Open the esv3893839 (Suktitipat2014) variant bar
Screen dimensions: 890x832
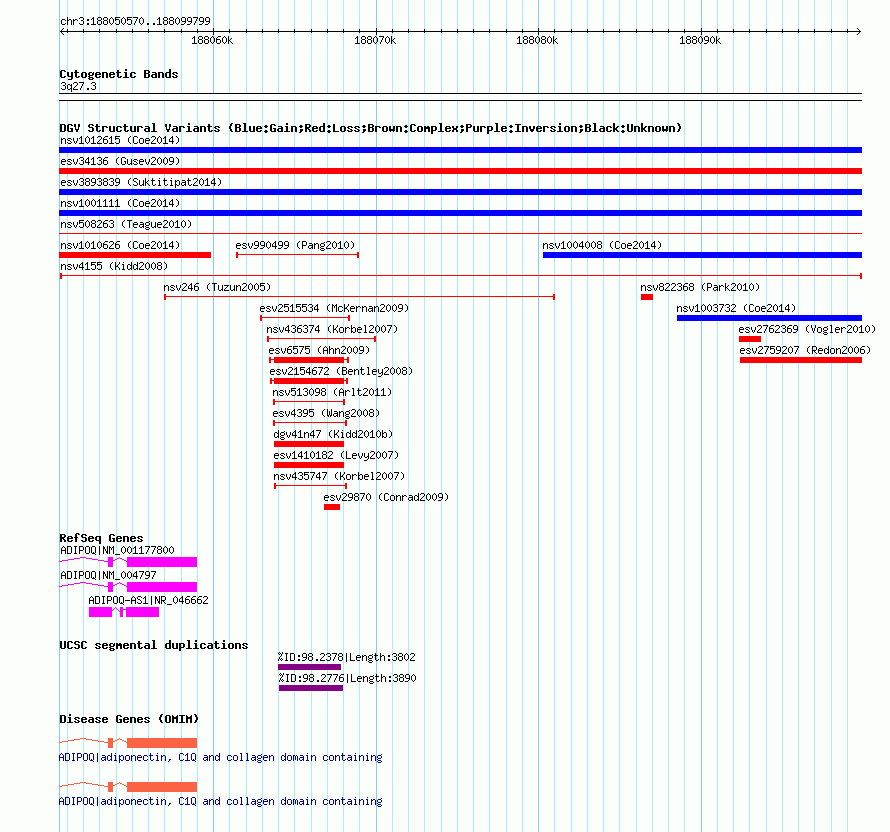point(460,192)
